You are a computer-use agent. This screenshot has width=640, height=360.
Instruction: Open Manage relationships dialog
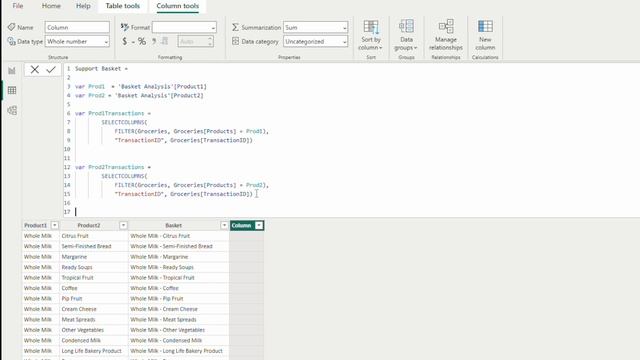(x=446, y=35)
